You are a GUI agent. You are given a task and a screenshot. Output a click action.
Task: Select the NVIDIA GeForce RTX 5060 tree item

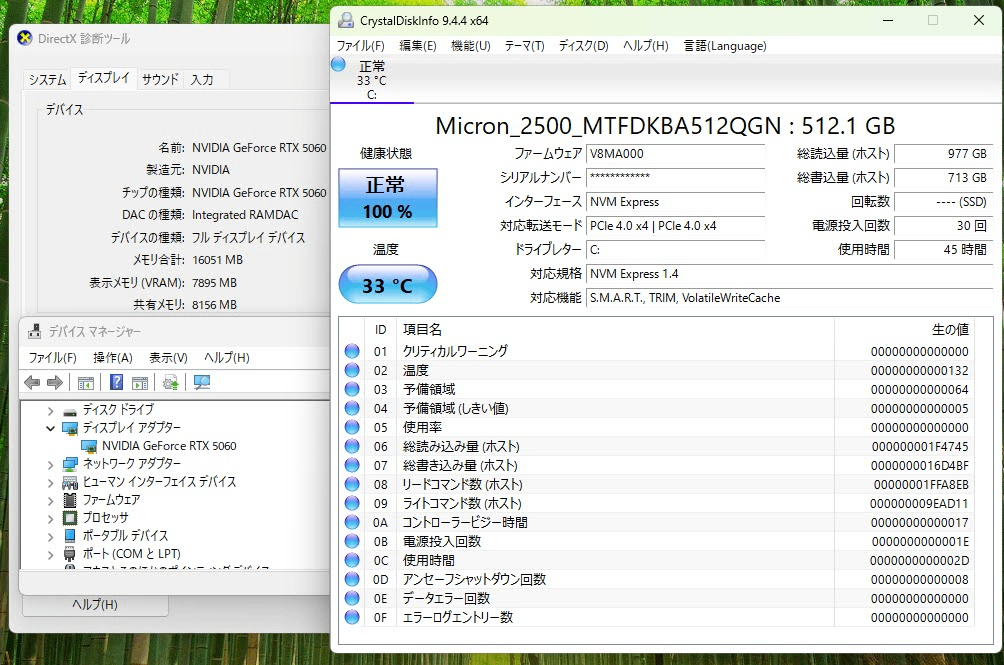pyautogui.click(x=169, y=445)
